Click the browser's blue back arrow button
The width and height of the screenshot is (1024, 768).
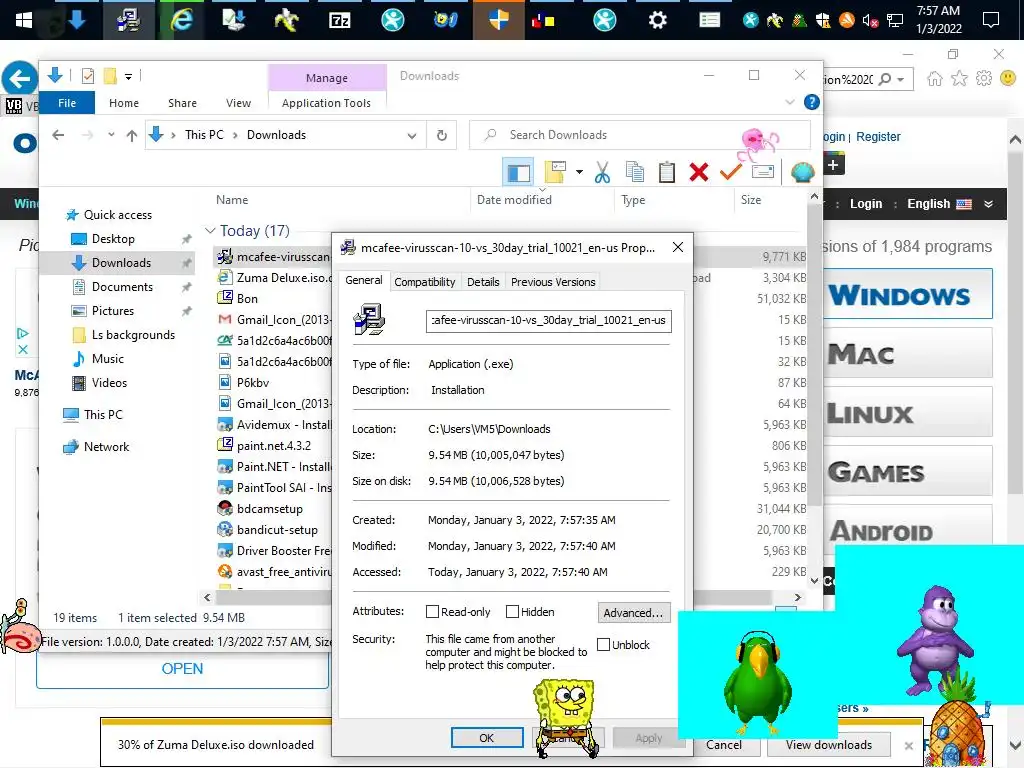tap(19, 79)
